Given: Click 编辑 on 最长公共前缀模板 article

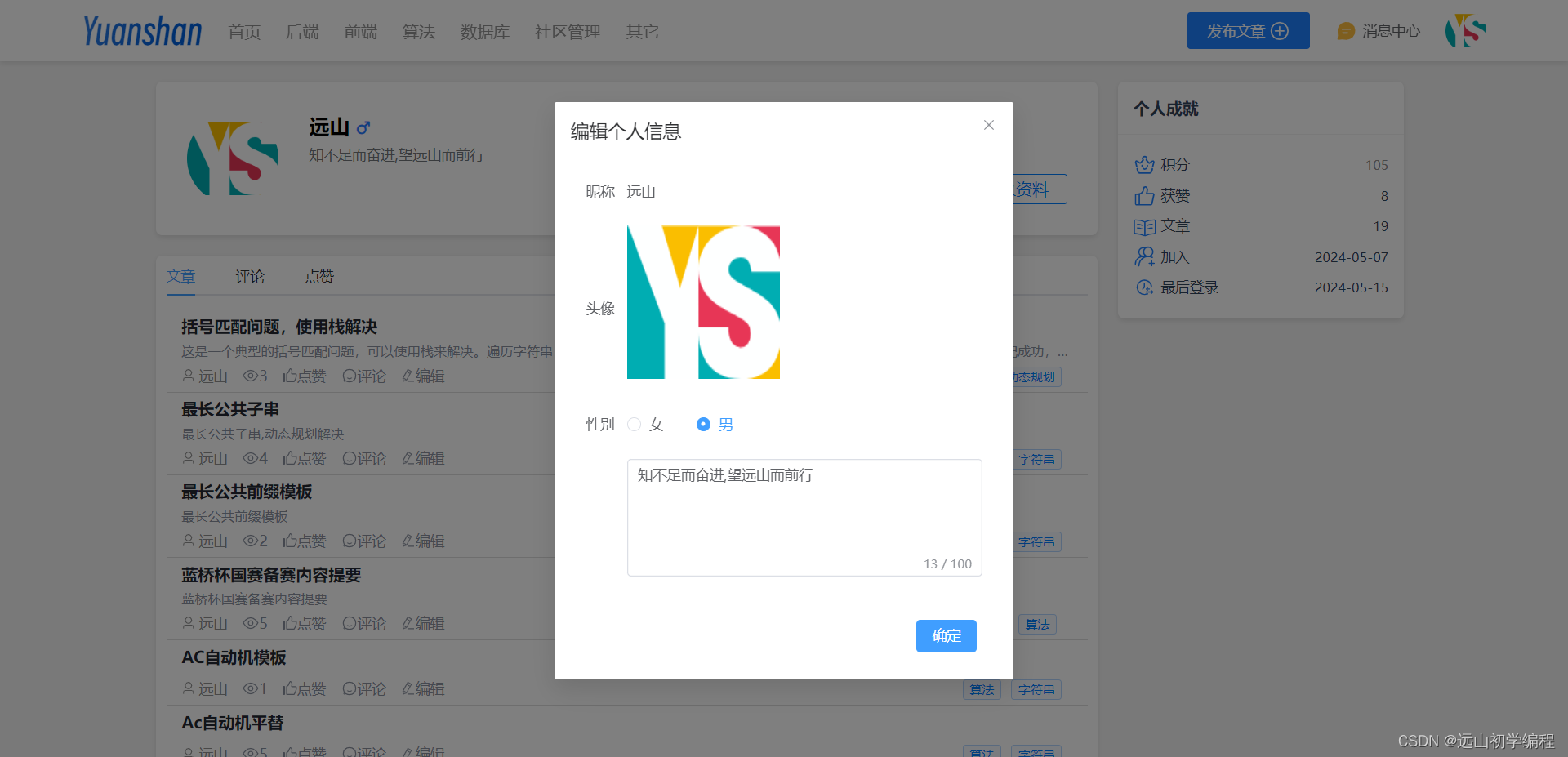Looking at the screenshot, I should [423, 541].
